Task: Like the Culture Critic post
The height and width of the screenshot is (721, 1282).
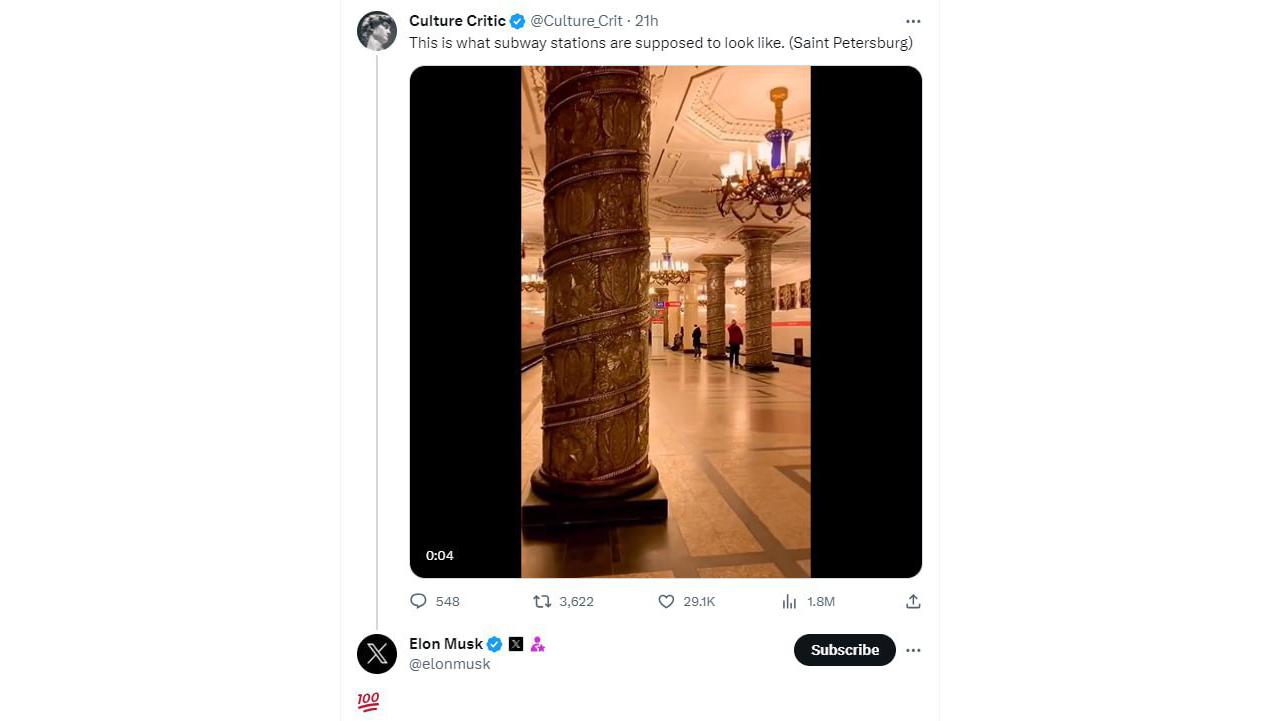Action: click(666, 601)
